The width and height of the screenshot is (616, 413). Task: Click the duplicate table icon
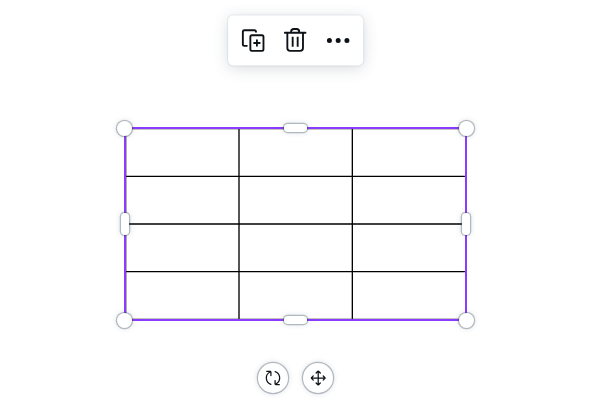[x=254, y=41]
